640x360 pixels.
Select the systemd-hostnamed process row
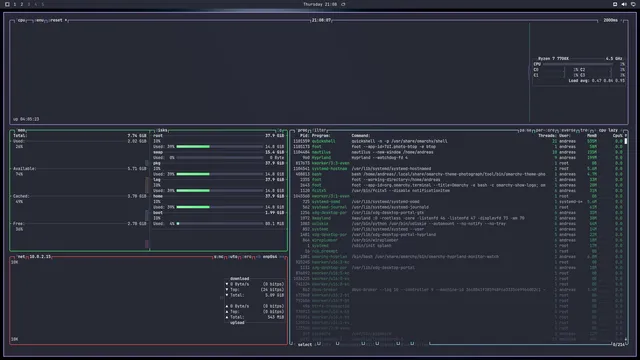coord(457,169)
